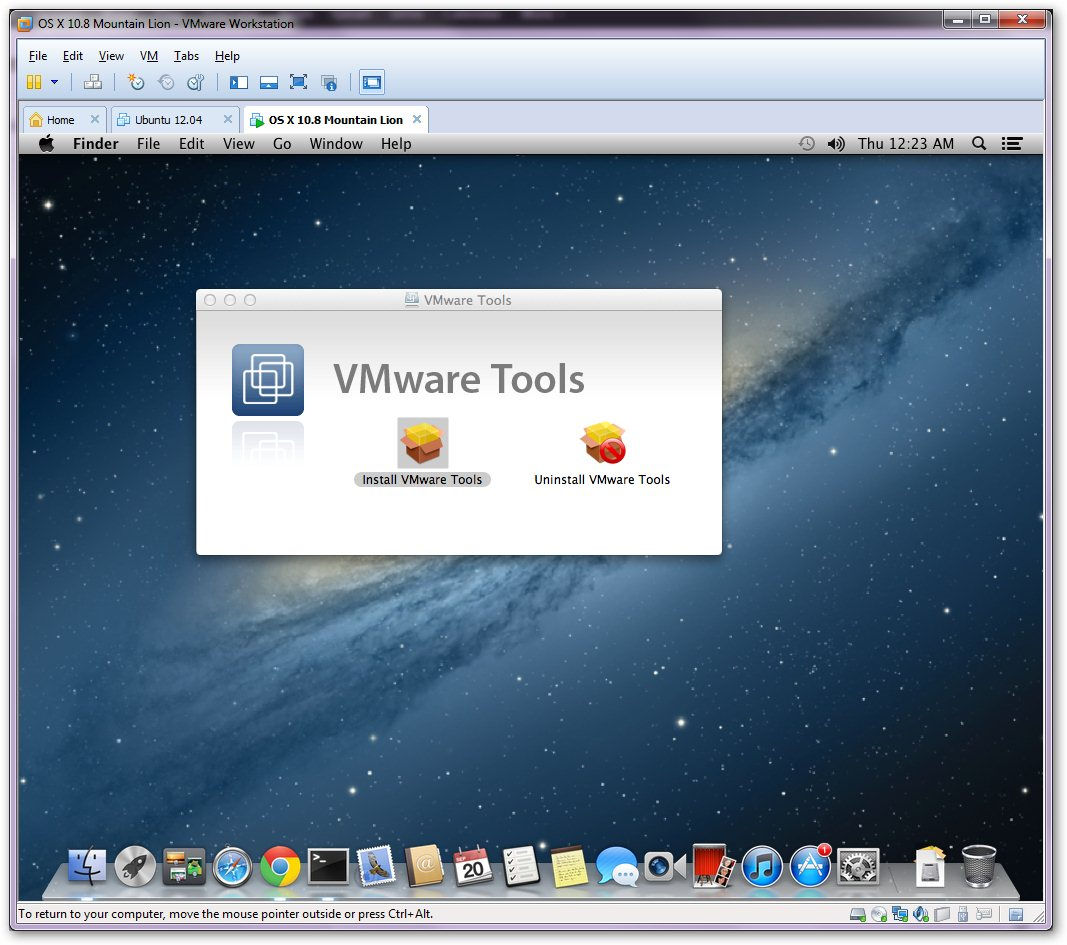Launch Google Chrome from the Dock
This screenshot has width=1067, height=945.
point(280,866)
